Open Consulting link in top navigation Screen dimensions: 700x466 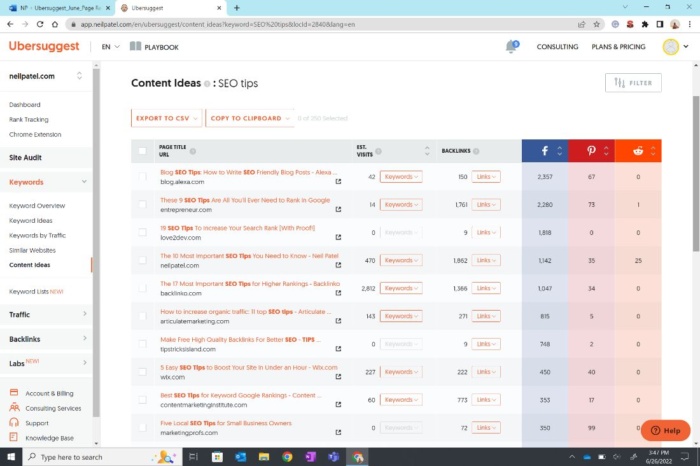pos(557,46)
